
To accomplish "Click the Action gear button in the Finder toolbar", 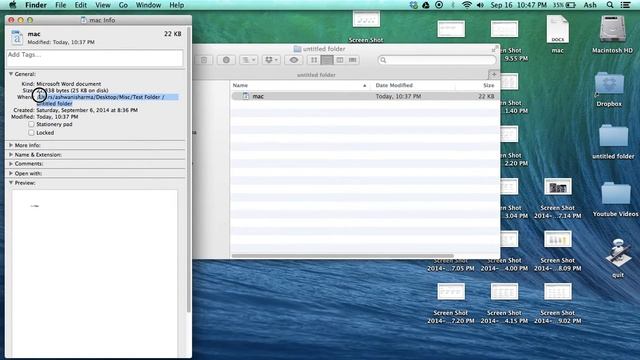I will [x=226, y=60].
